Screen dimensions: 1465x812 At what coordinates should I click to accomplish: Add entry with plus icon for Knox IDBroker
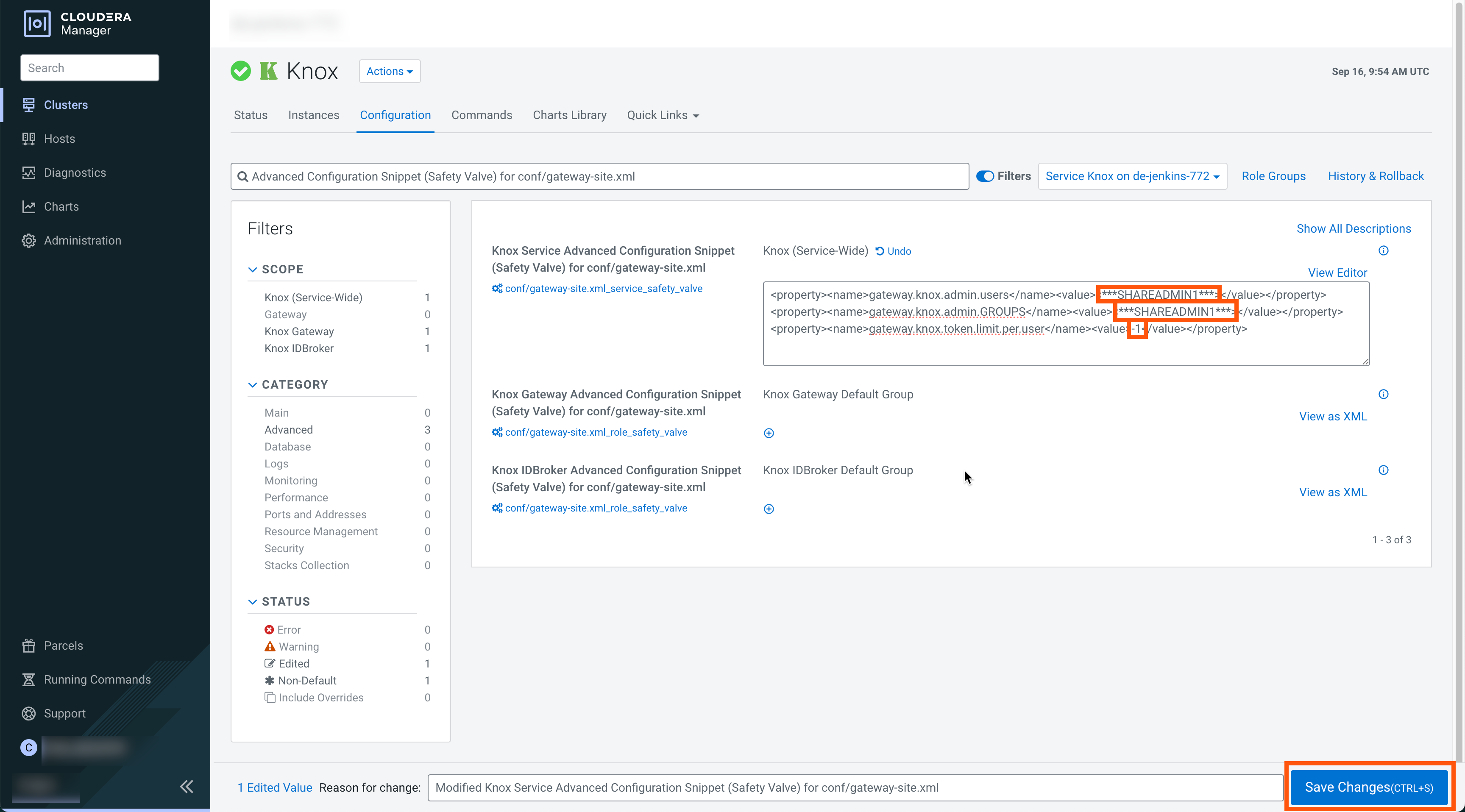[769, 509]
